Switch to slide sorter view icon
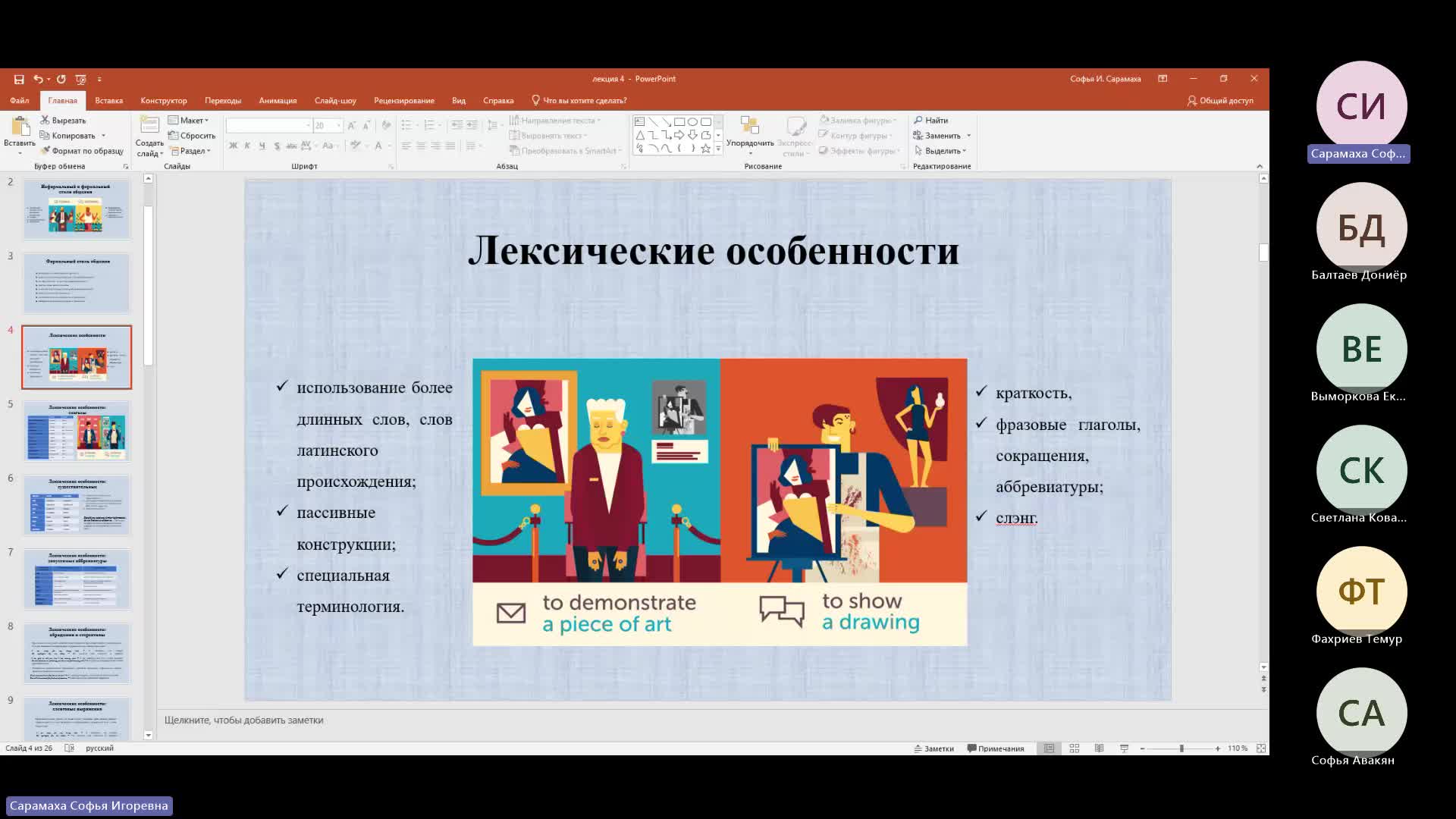Viewport: 1456px width, 819px height. click(1075, 748)
